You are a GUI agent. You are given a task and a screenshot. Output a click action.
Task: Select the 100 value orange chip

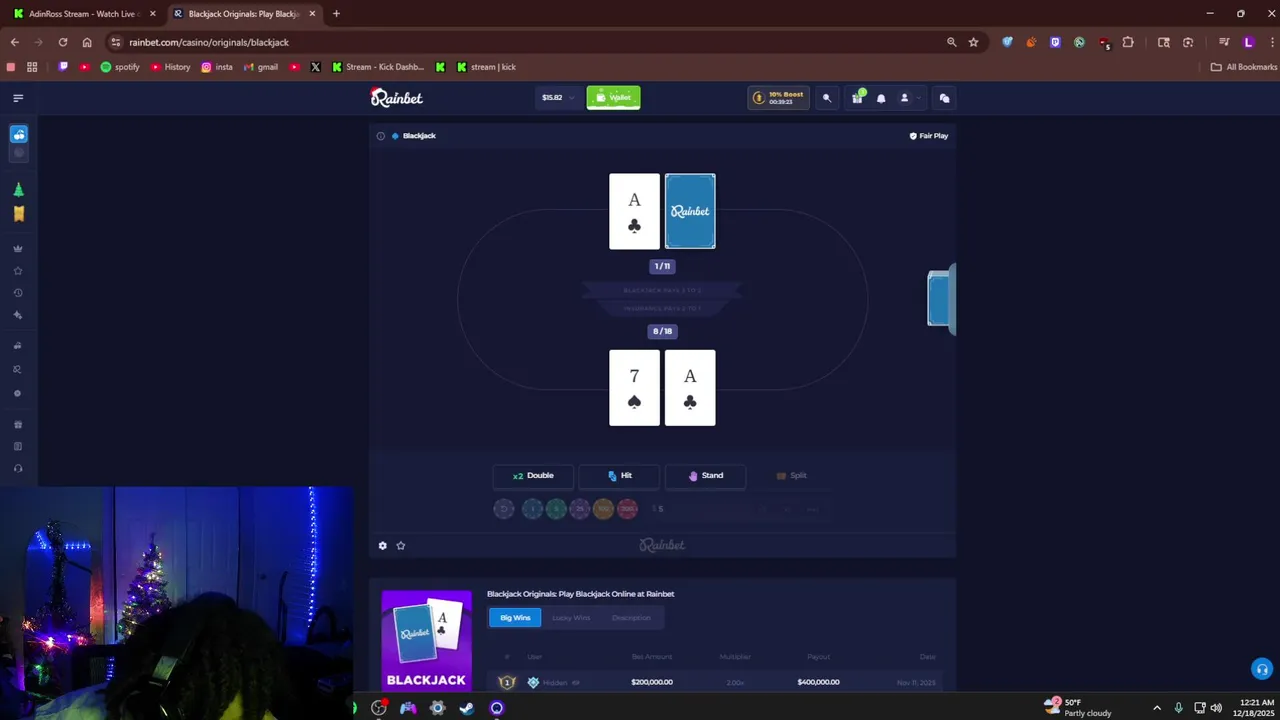pyautogui.click(x=603, y=509)
